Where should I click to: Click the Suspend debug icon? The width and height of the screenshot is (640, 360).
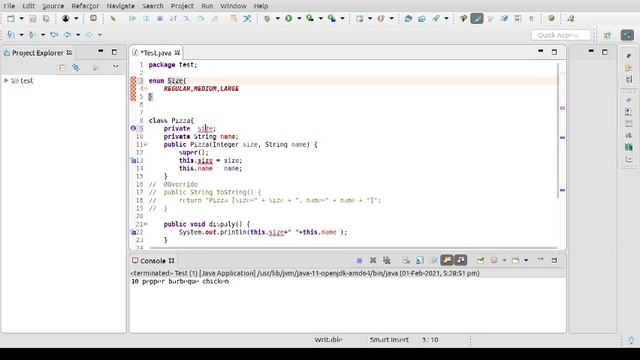pos(146,18)
